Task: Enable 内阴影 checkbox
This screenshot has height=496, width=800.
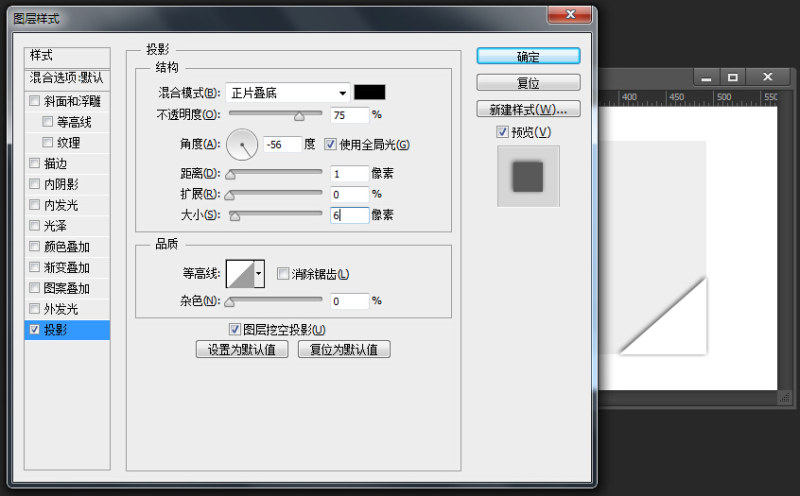Action: [x=34, y=184]
